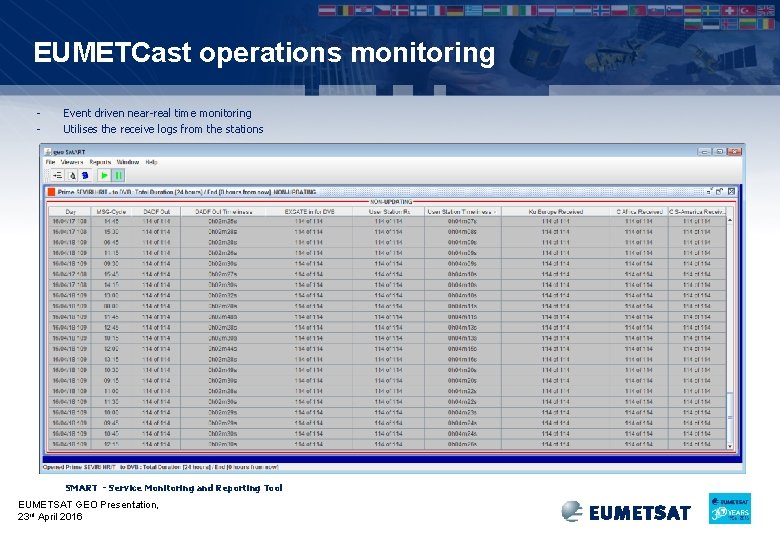
Task: Click the red square icon of the Prime SEVIRI view
Action: coord(51,192)
